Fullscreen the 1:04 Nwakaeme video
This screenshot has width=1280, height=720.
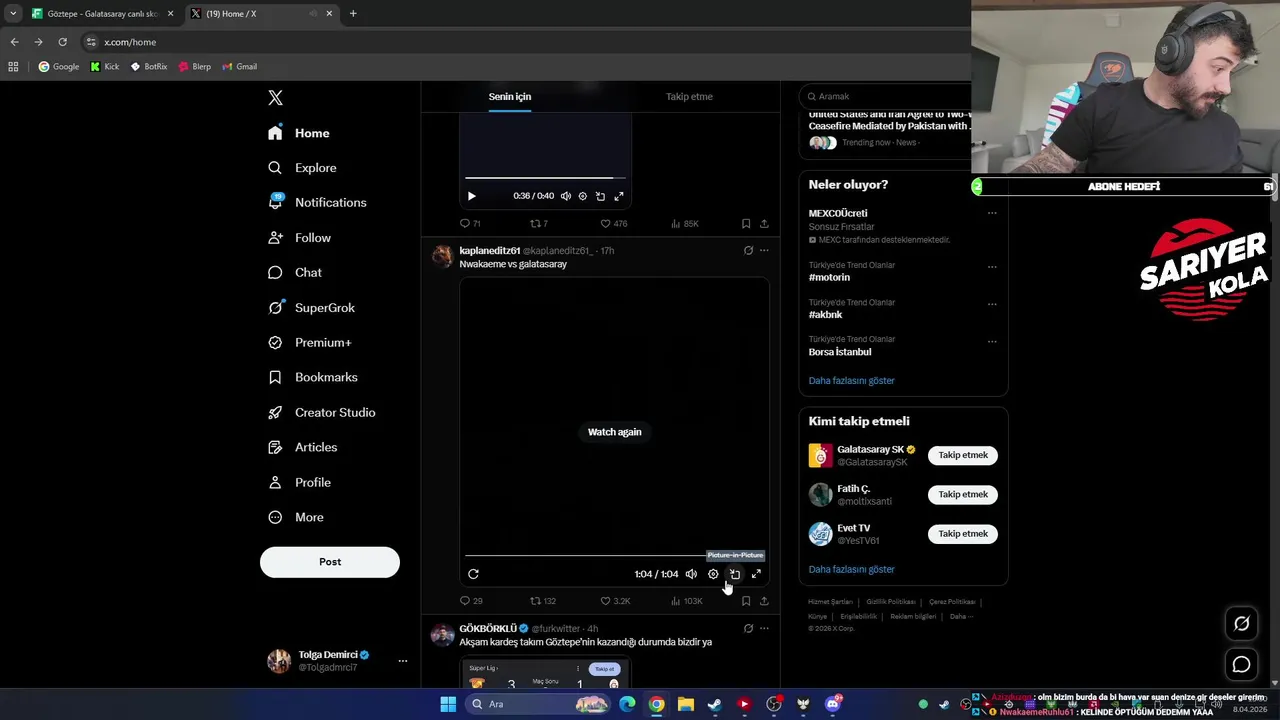point(756,574)
